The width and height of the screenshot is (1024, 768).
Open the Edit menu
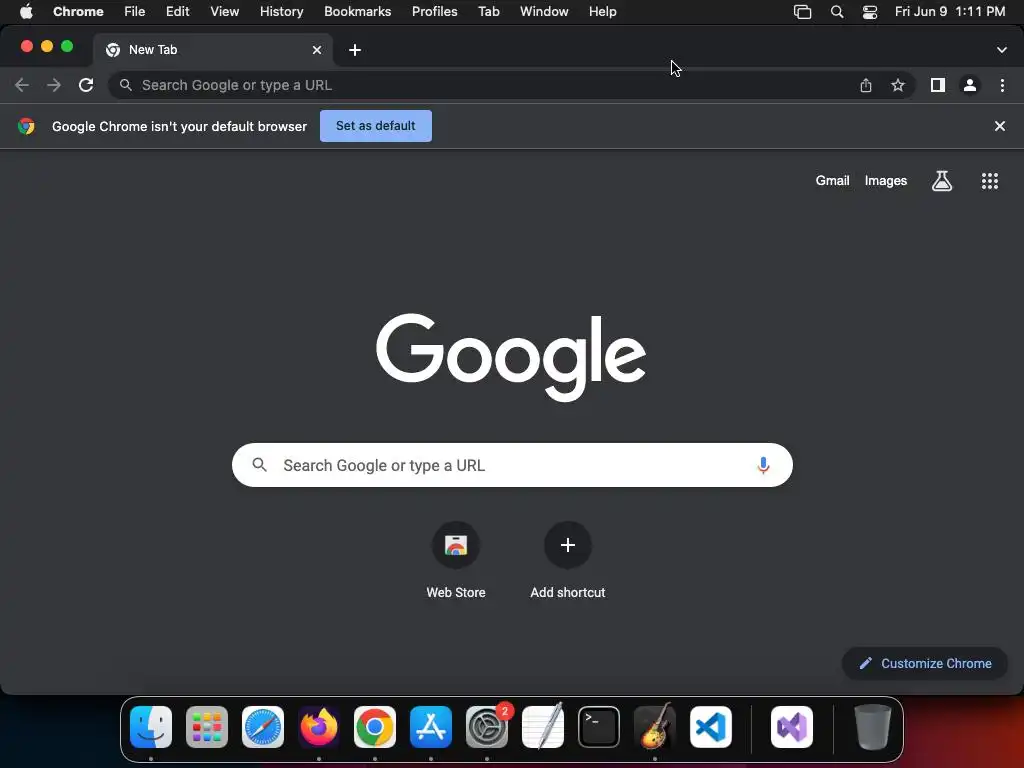click(x=178, y=12)
